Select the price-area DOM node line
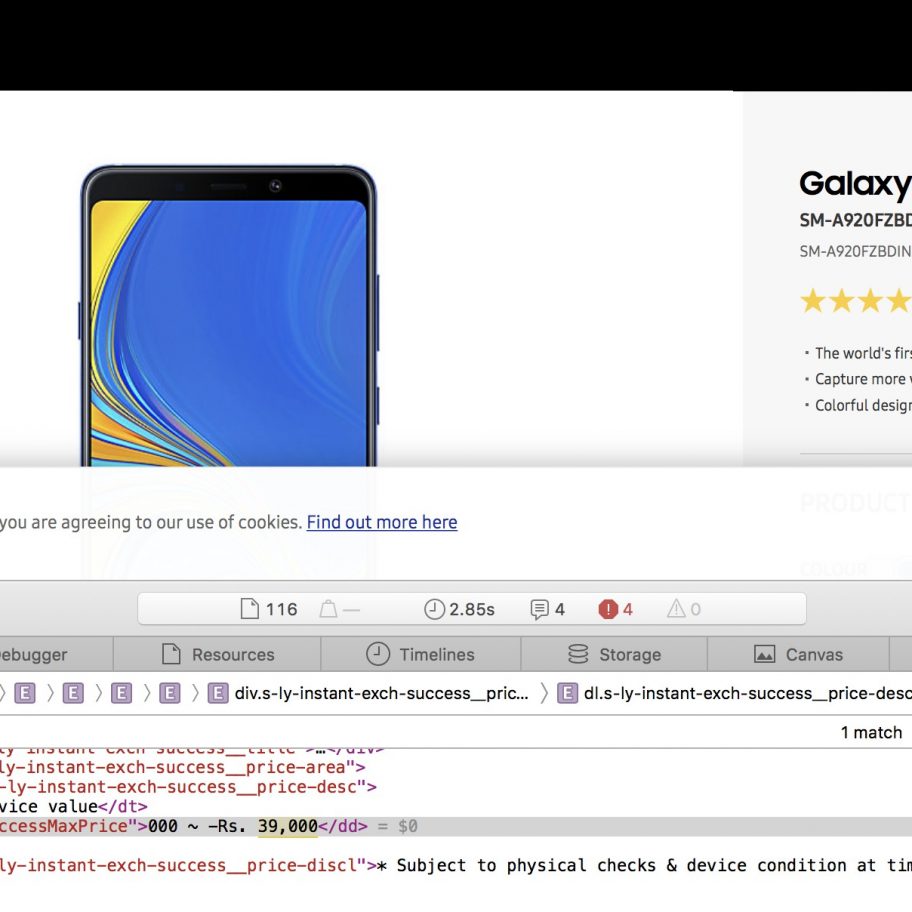This screenshot has height=912, width=912. coord(180,768)
